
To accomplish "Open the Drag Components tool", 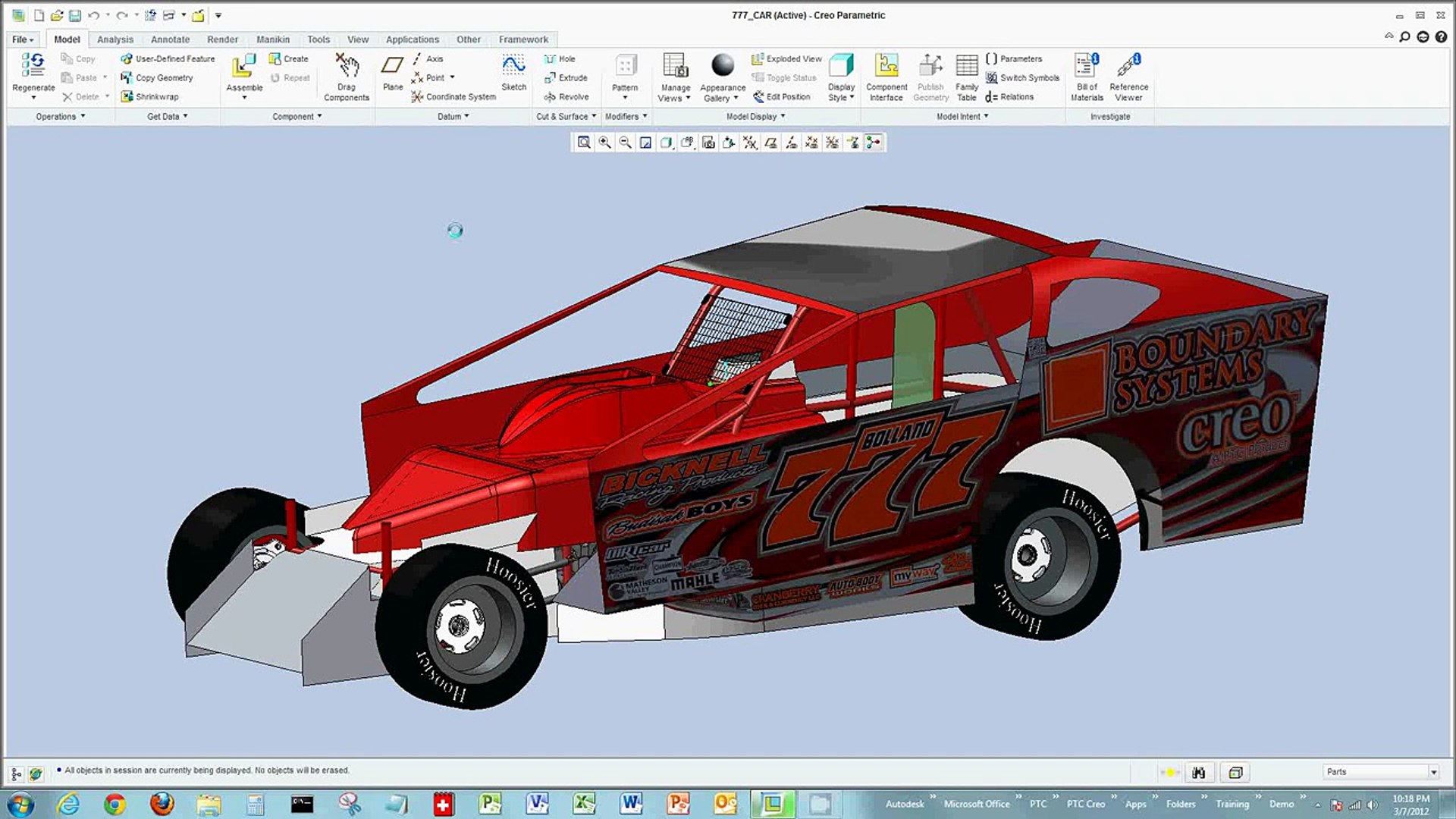I will pyautogui.click(x=347, y=77).
